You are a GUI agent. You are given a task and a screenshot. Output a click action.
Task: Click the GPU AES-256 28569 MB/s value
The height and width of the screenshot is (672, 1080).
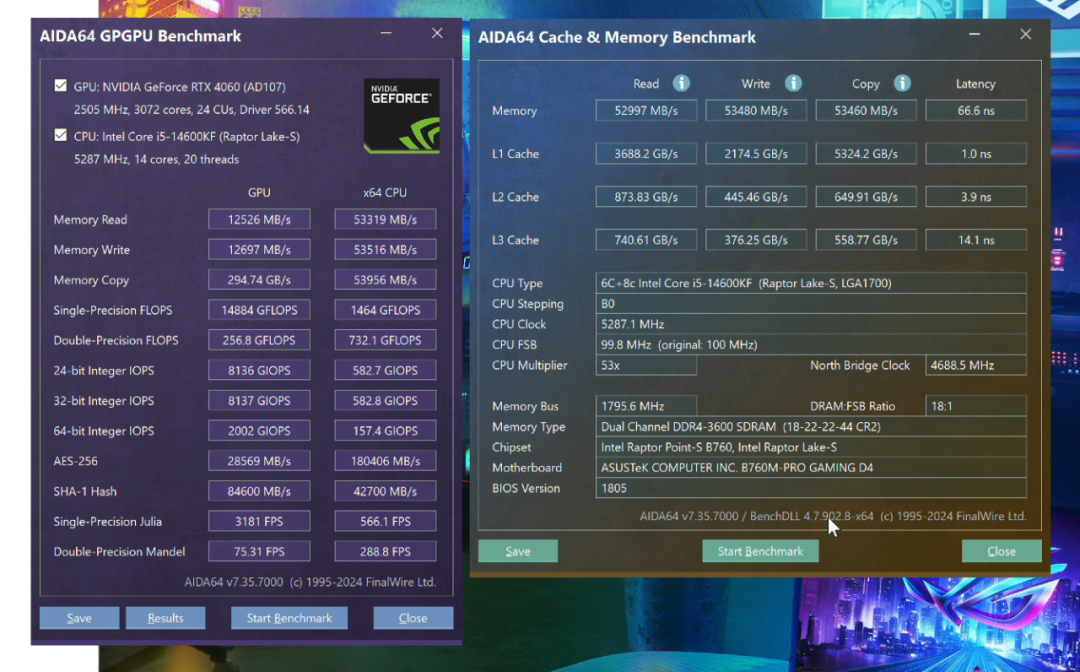pos(259,461)
